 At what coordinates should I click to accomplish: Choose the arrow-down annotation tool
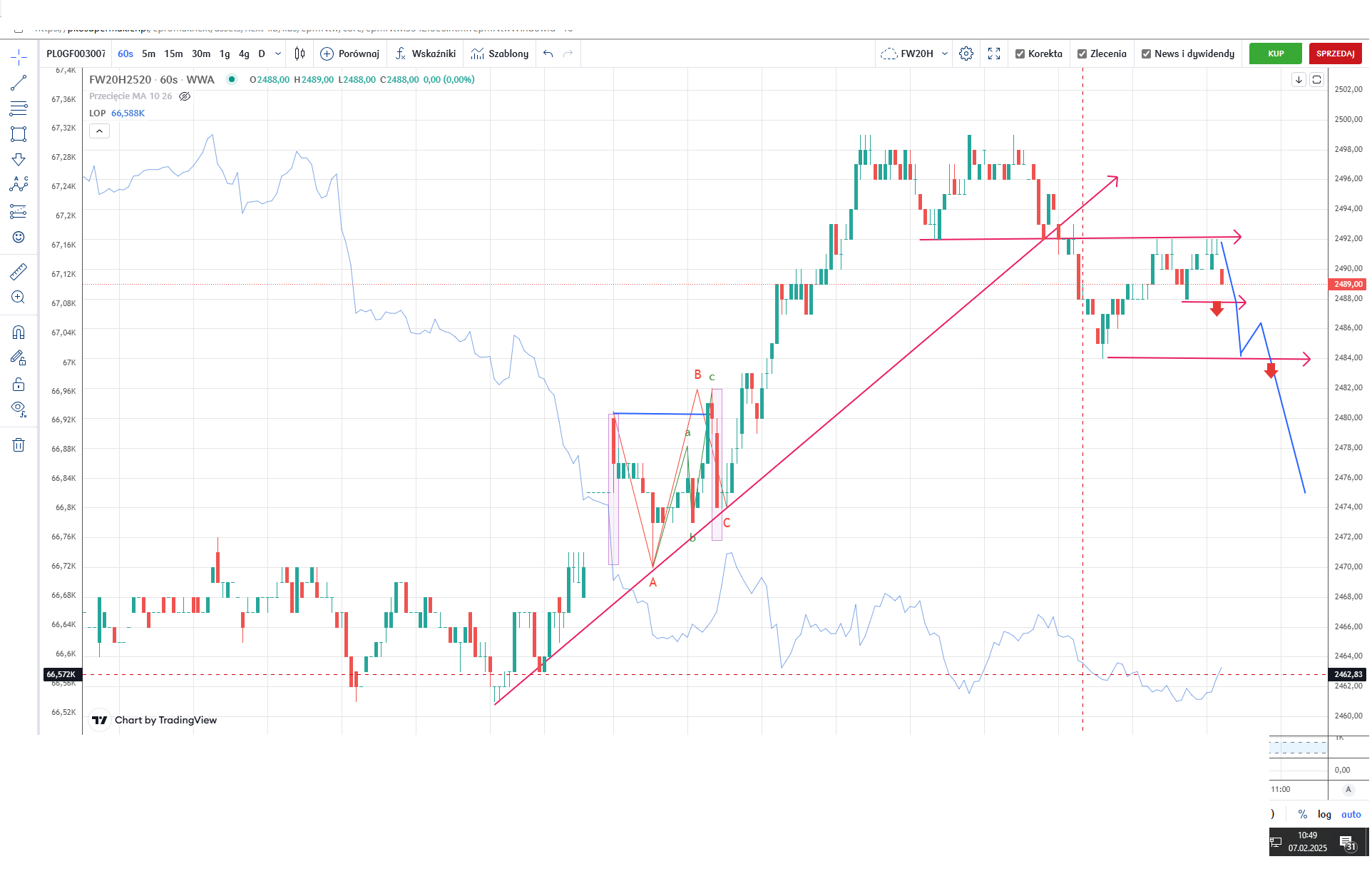19,160
